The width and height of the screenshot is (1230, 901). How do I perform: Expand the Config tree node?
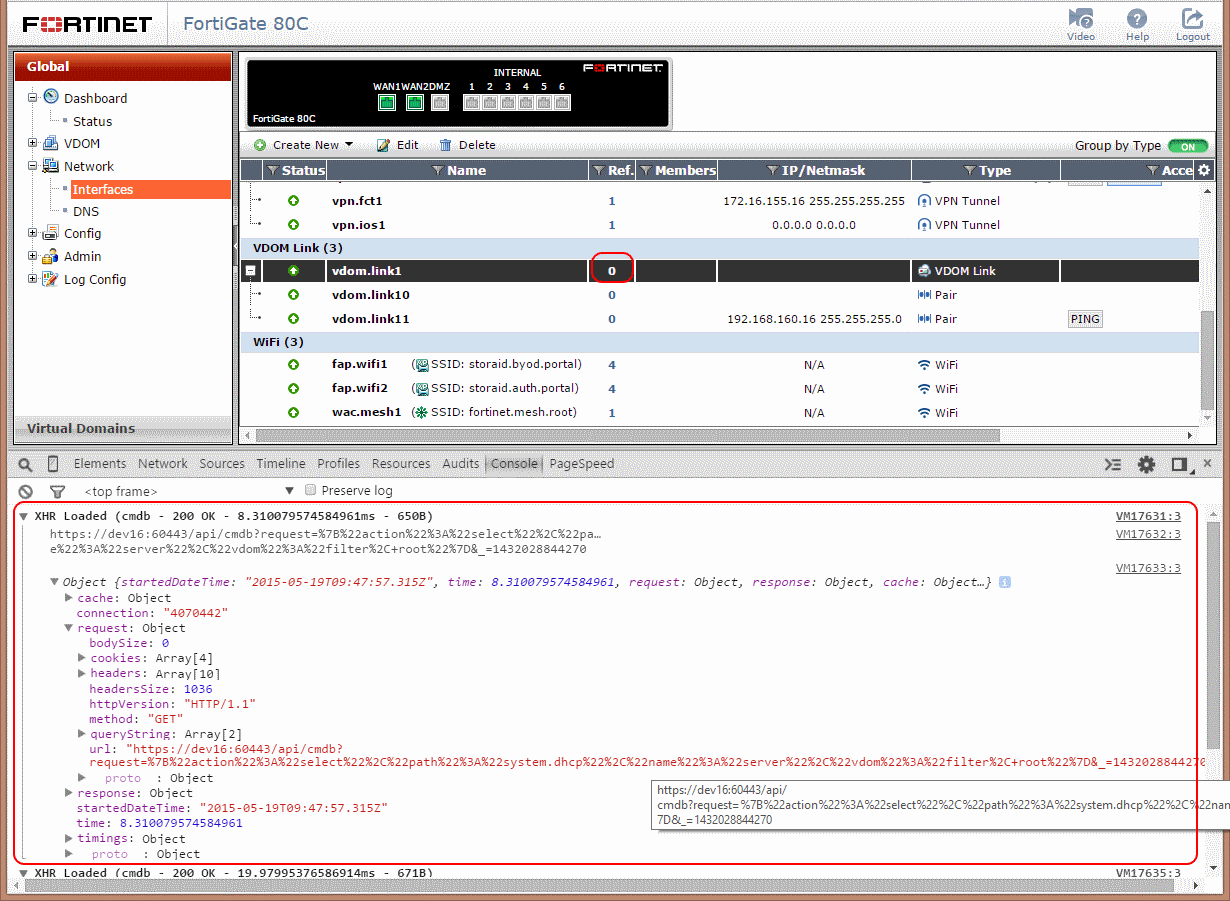[32, 233]
